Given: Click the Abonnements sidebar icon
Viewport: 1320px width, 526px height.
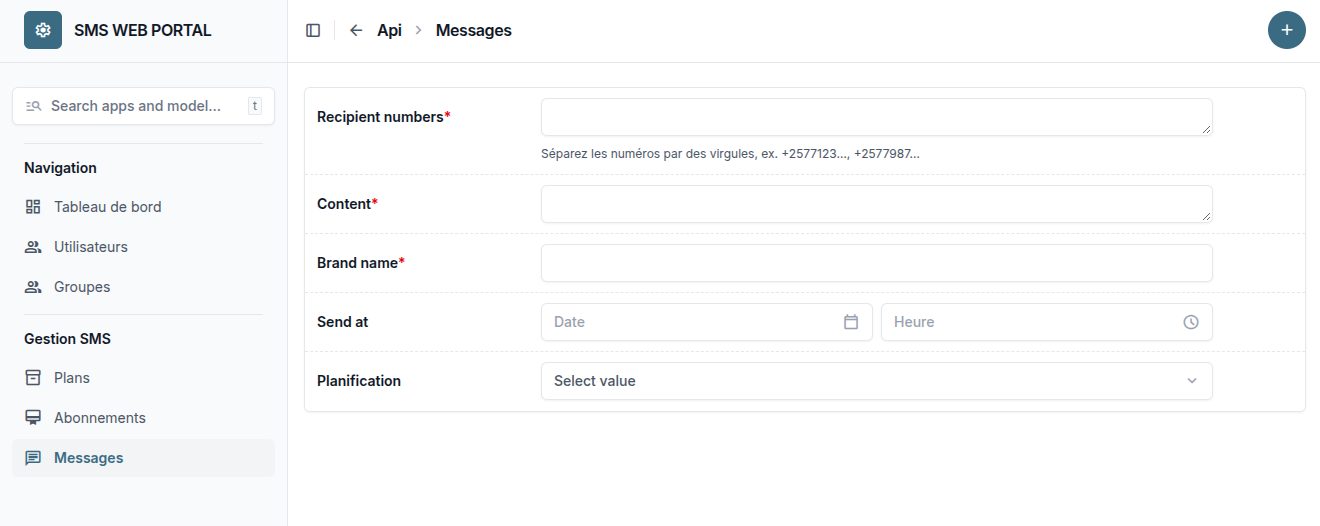Looking at the screenshot, I should click(33, 418).
